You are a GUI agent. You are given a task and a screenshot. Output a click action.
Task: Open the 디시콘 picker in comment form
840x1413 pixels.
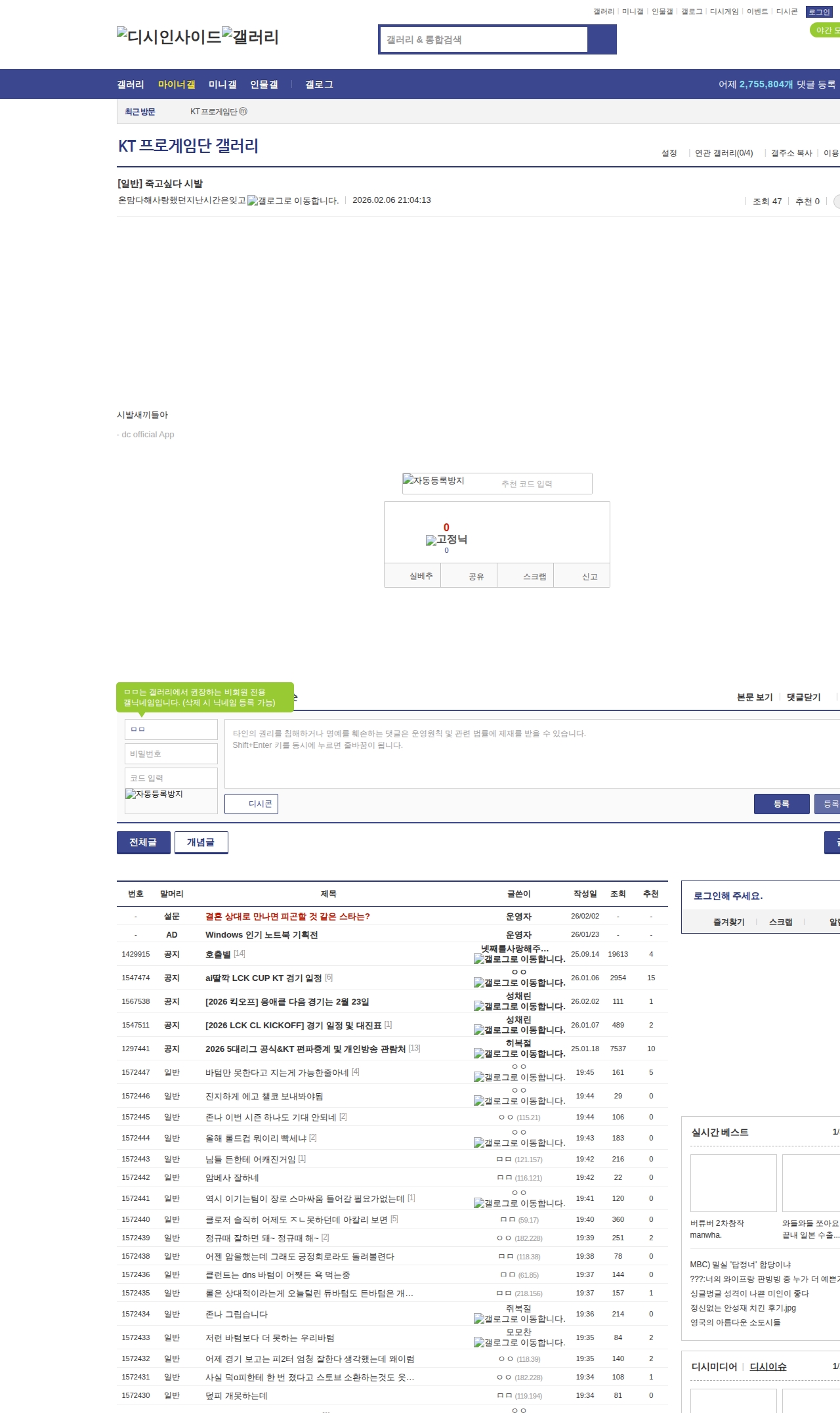pyautogui.click(x=251, y=804)
